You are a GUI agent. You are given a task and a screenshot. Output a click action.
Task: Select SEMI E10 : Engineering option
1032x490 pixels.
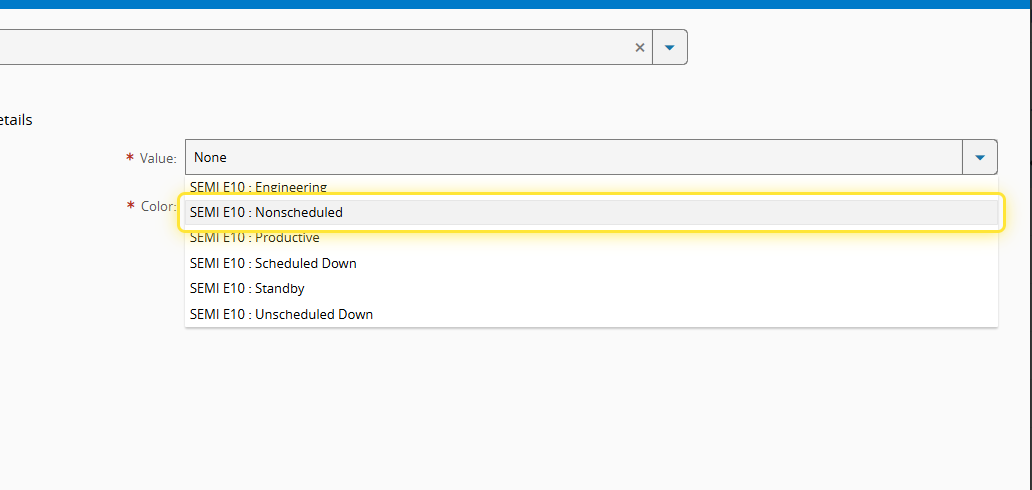258,186
